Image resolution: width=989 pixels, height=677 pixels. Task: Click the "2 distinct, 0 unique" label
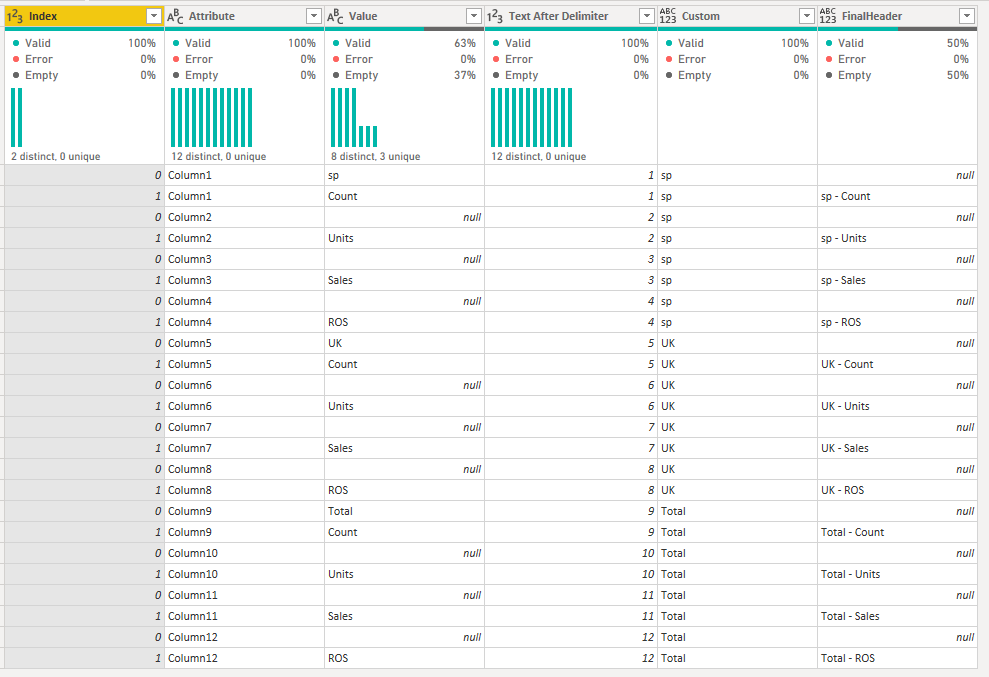(56, 156)
